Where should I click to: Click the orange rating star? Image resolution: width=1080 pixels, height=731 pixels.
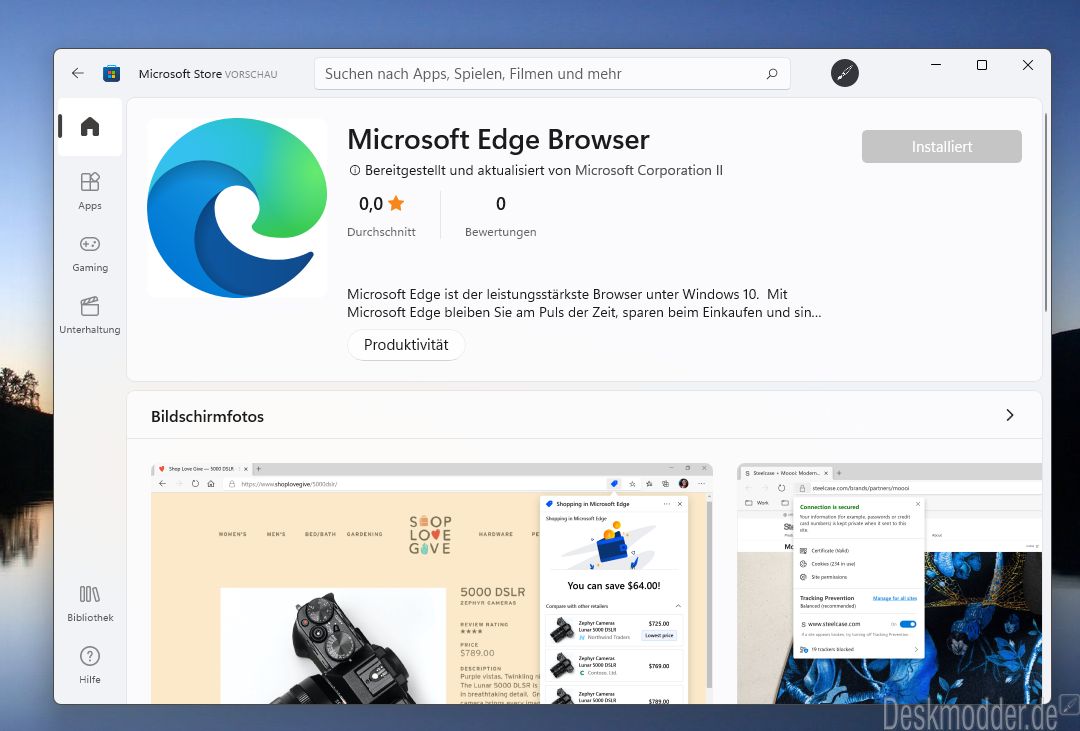[396, 203]
